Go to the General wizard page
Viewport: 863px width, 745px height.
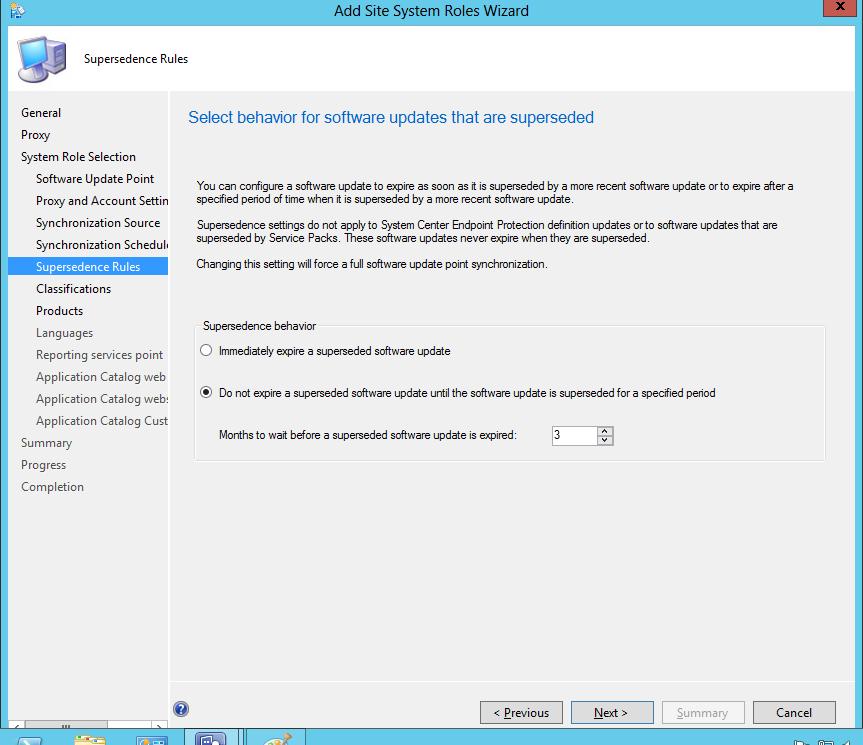coord(41,113)
